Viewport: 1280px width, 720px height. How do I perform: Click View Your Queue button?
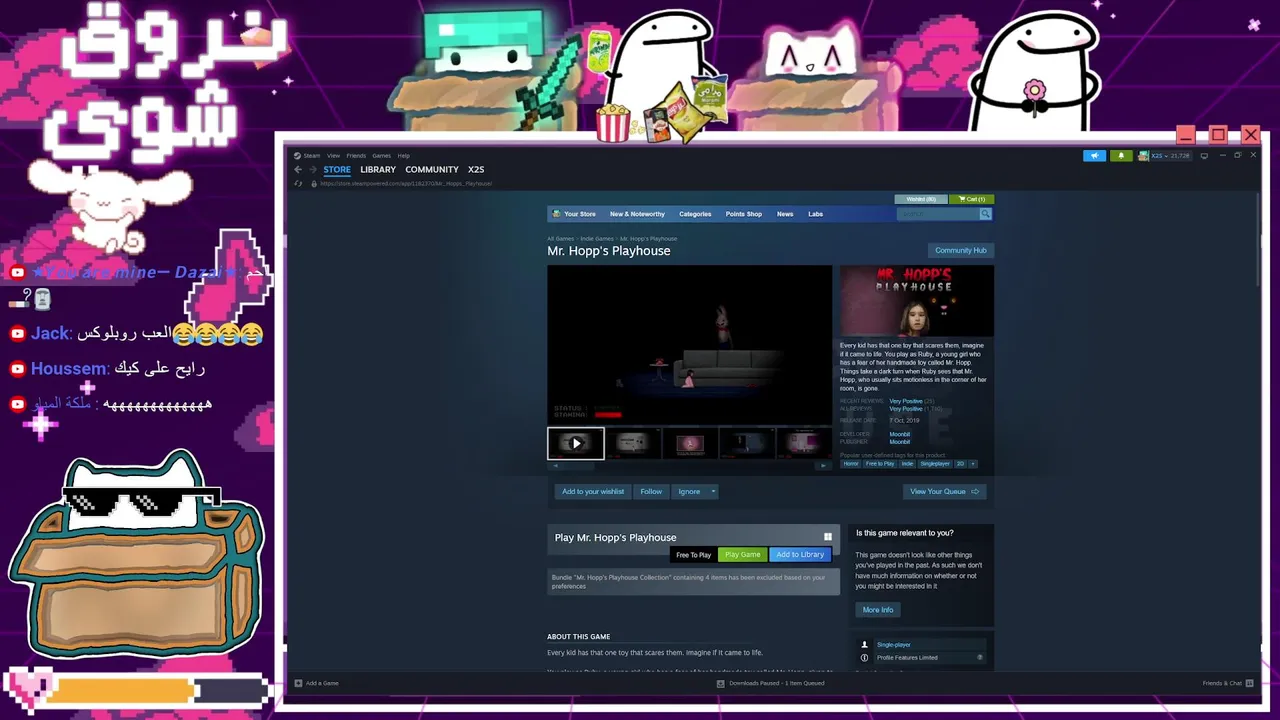tap(945, 491)
